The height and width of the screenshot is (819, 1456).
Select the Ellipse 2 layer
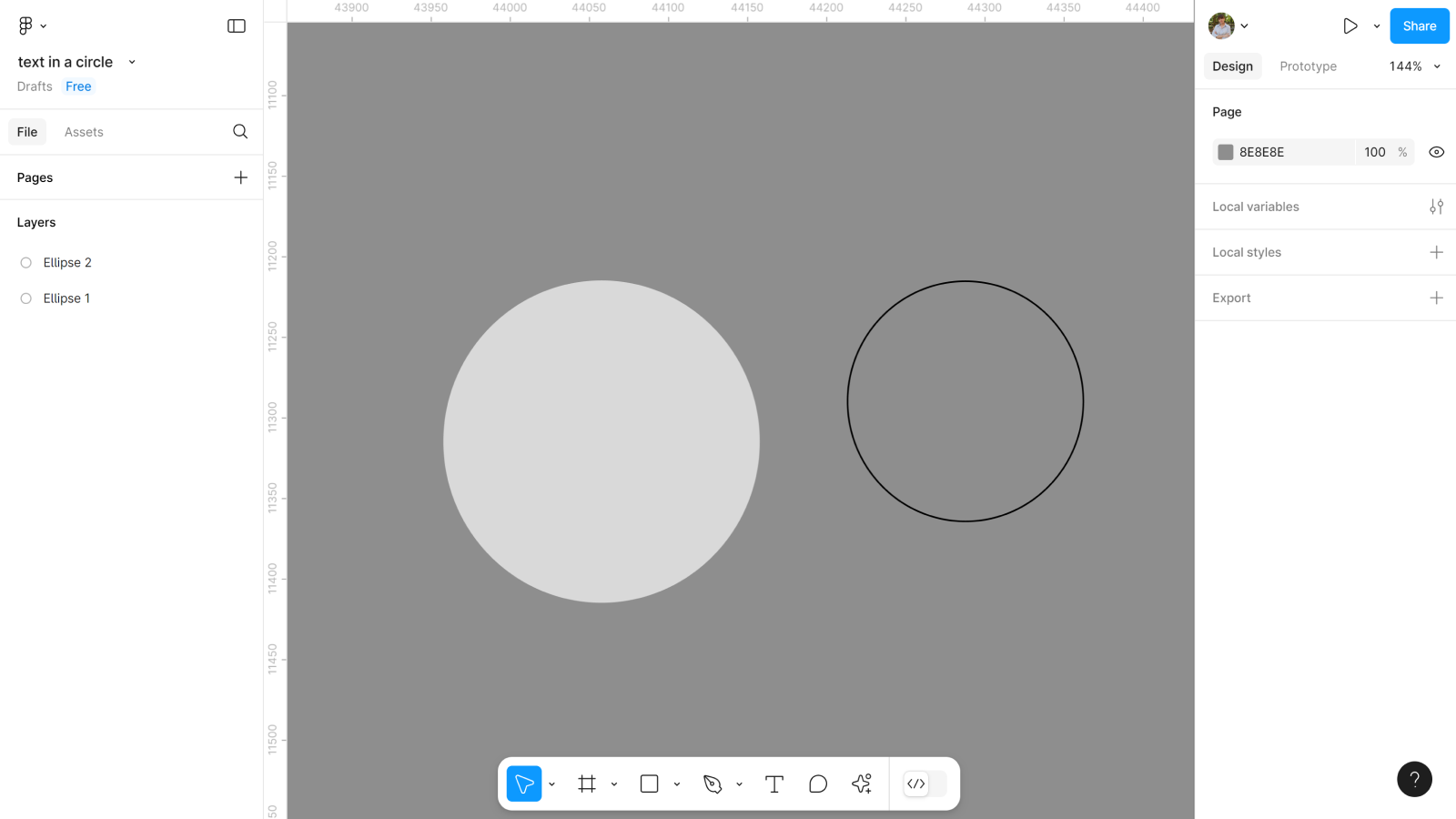coord(67,263)
